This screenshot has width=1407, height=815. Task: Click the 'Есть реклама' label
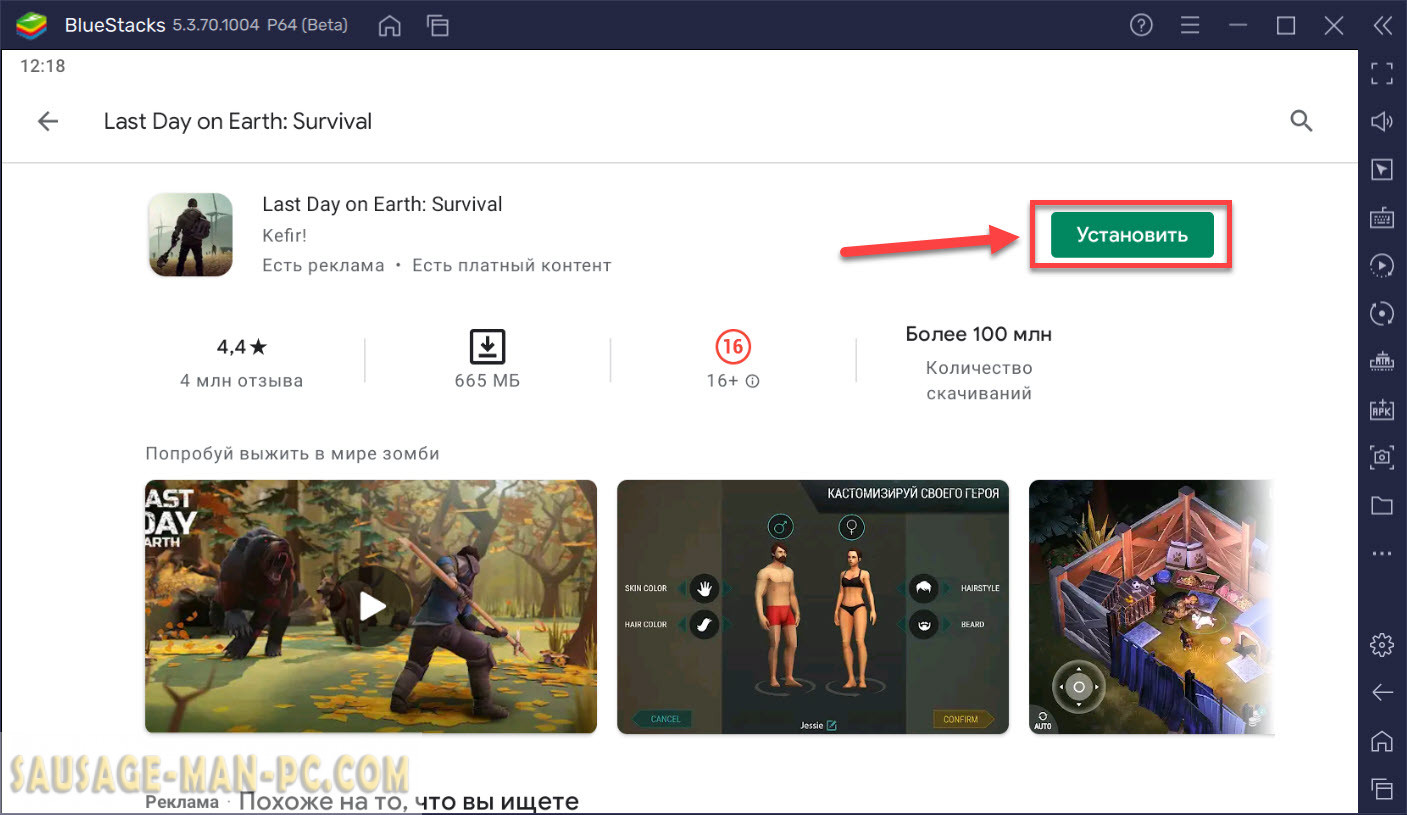point(323,265)
